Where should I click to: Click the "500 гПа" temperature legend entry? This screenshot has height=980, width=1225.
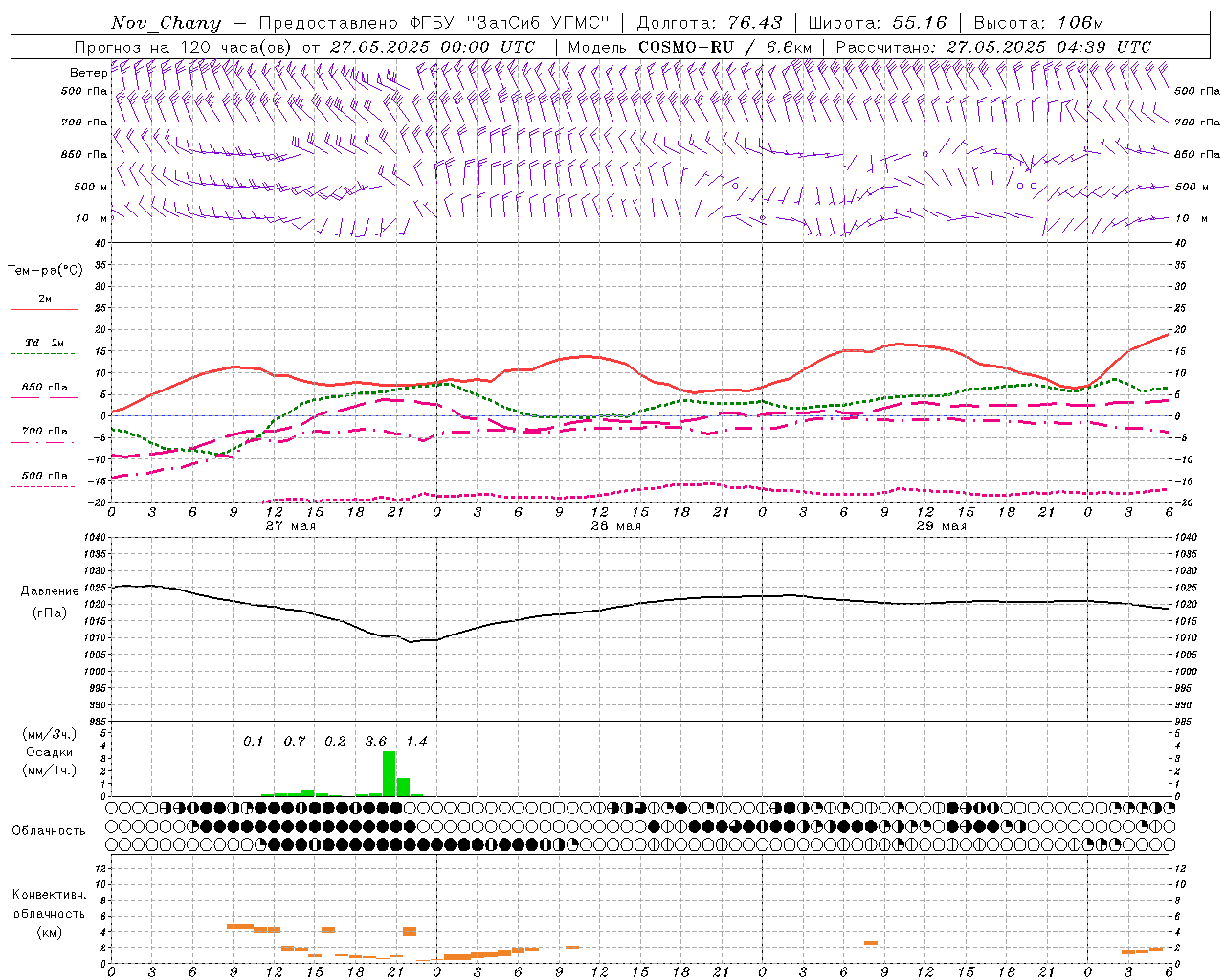[x=44, y=476]
